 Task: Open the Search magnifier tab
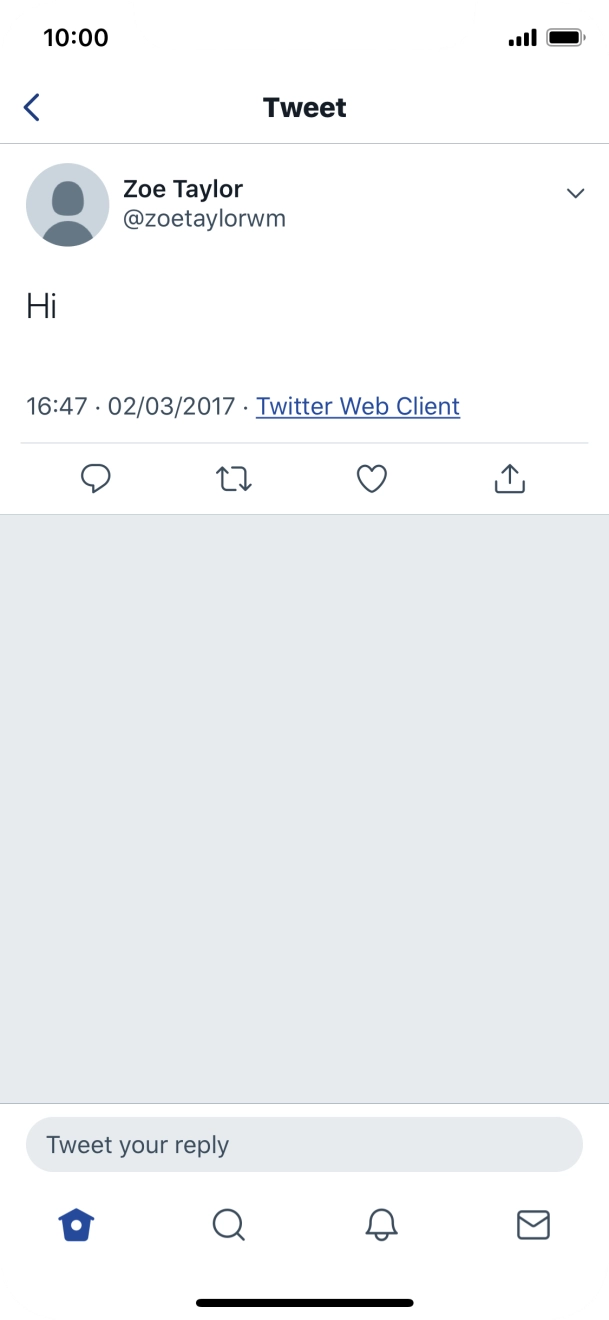(x=228, y=1224)
